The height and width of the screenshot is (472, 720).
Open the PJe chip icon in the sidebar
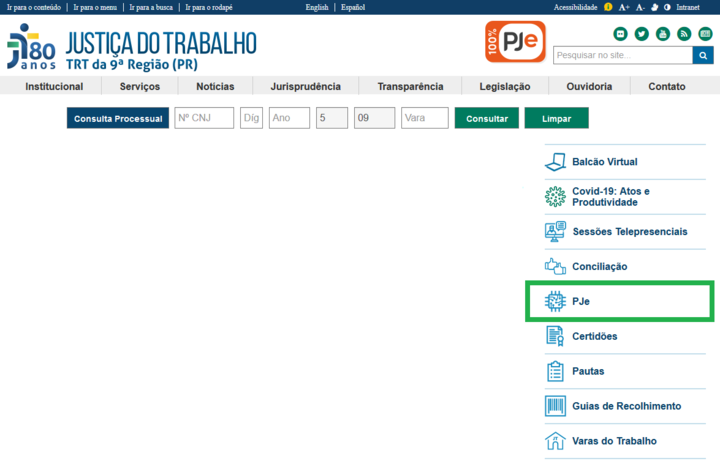[x=555, y=301]
